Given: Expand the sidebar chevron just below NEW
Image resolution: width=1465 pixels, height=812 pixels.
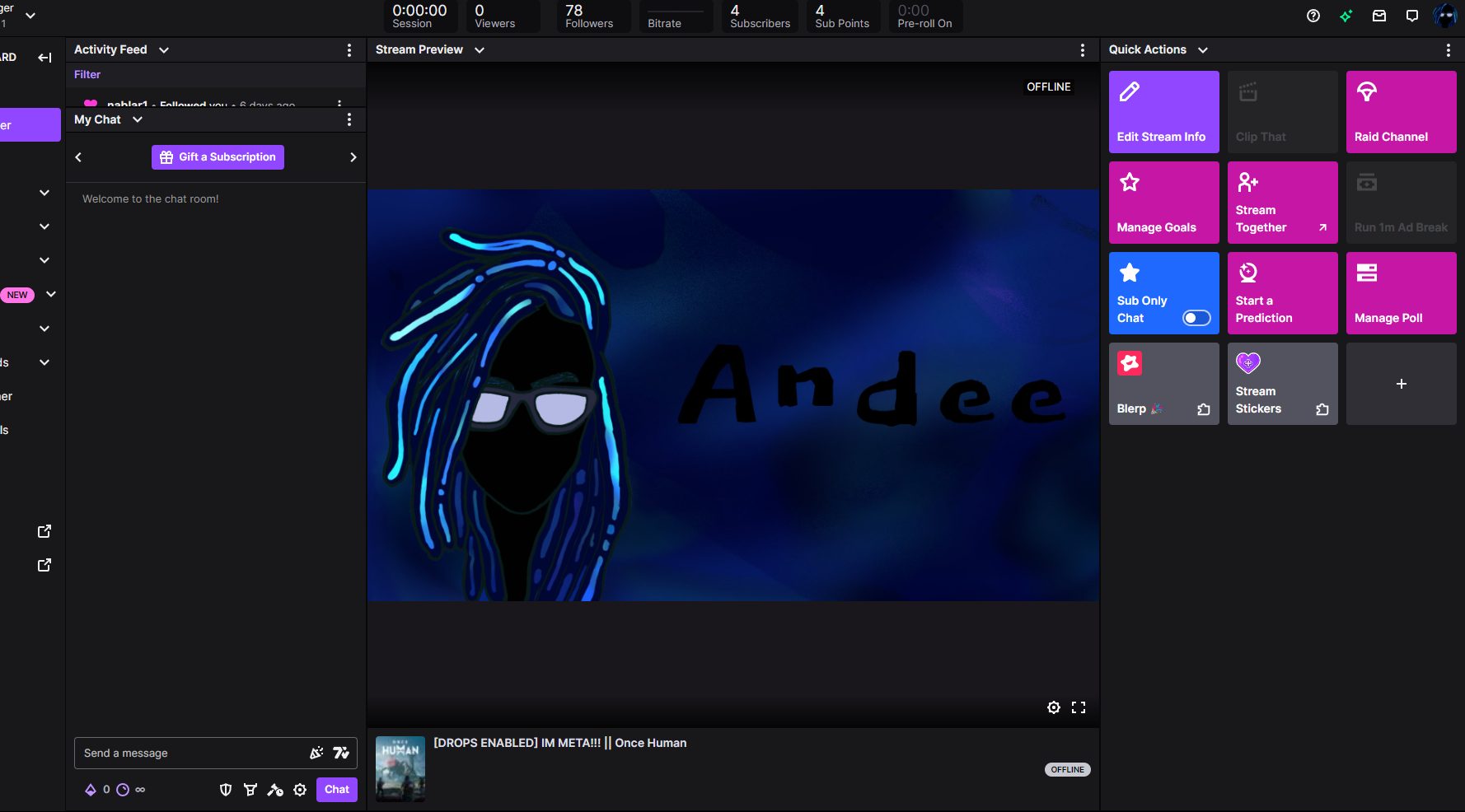Looking at the screenshot, I should [x=44, y=329].
